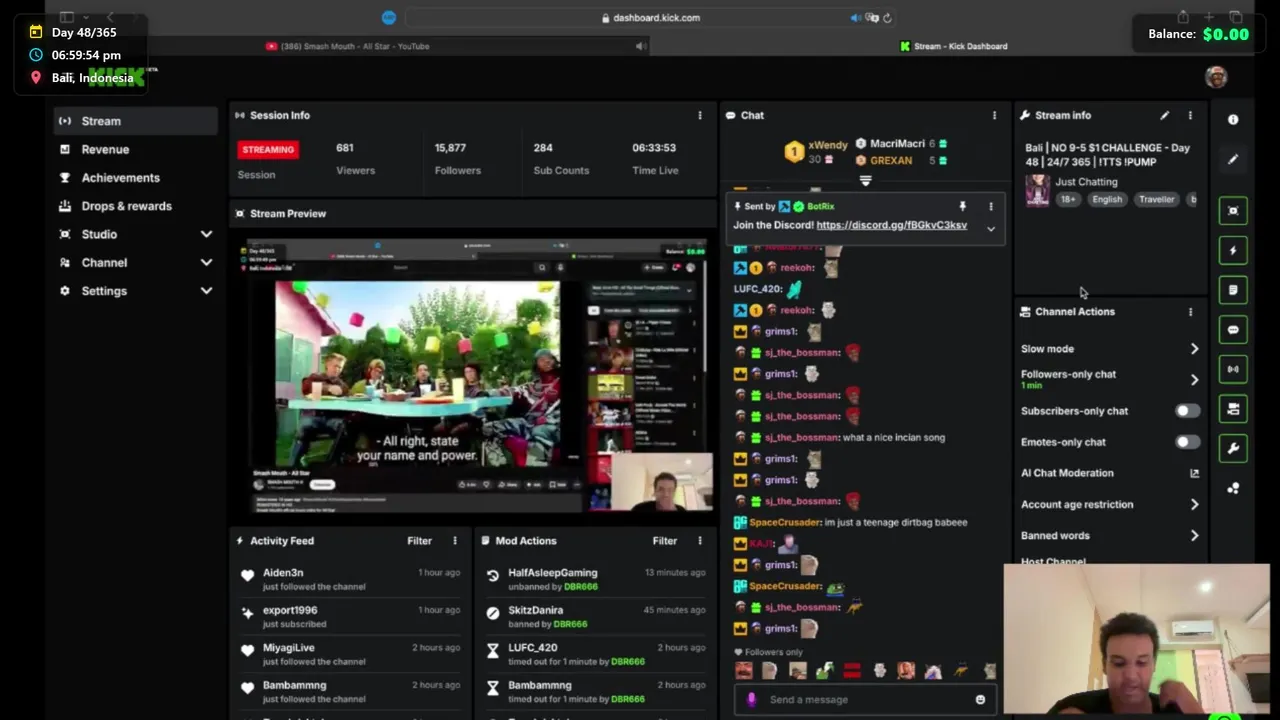The width and height of the screenshot is (1280, 720).
Task: Open SkitzDanira ban entry in Mod Actions
Action: click(x=535, y=610)
